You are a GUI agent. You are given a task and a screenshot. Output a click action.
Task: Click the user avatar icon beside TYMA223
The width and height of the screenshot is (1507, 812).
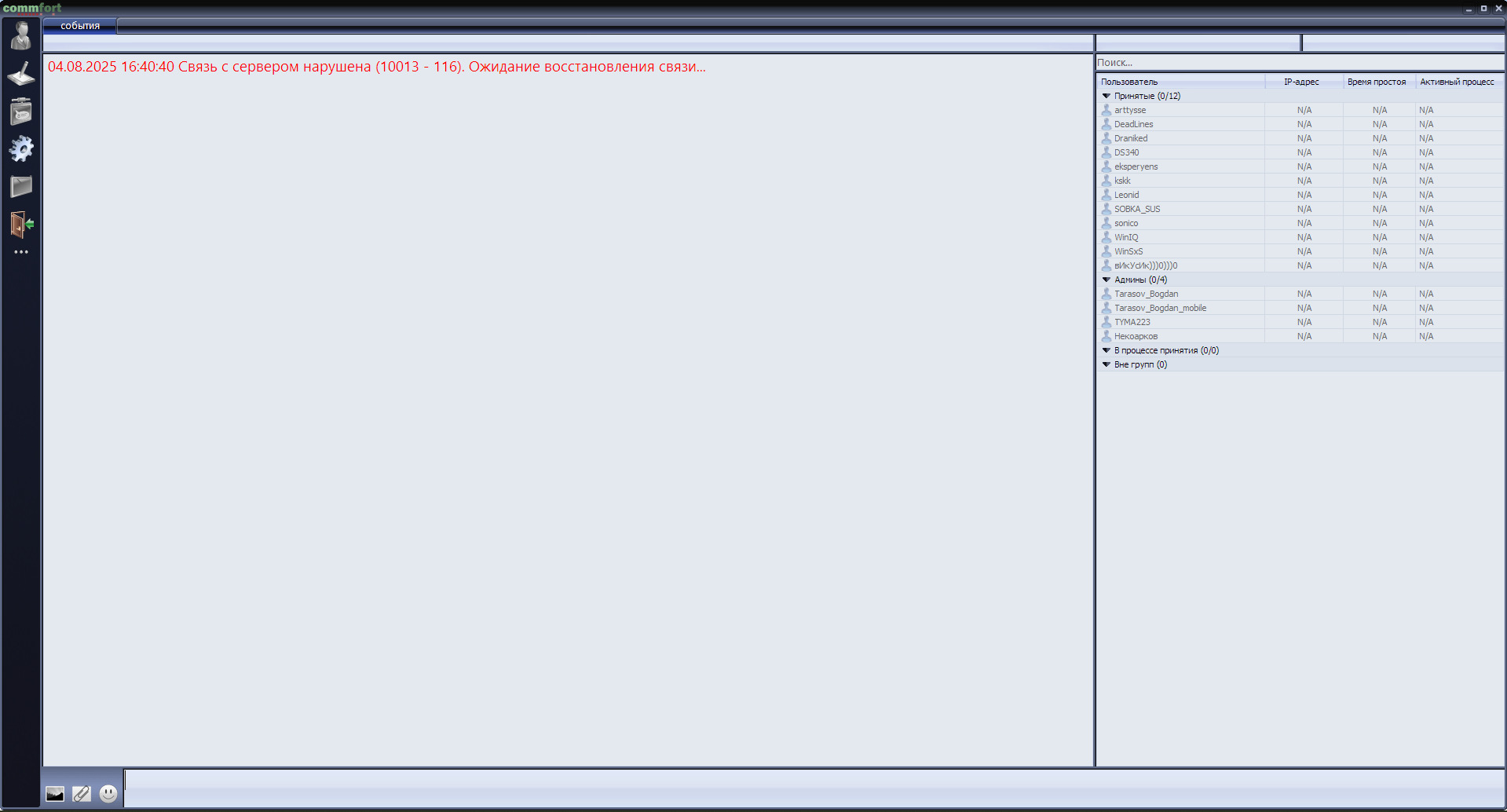pos(1106,322)
